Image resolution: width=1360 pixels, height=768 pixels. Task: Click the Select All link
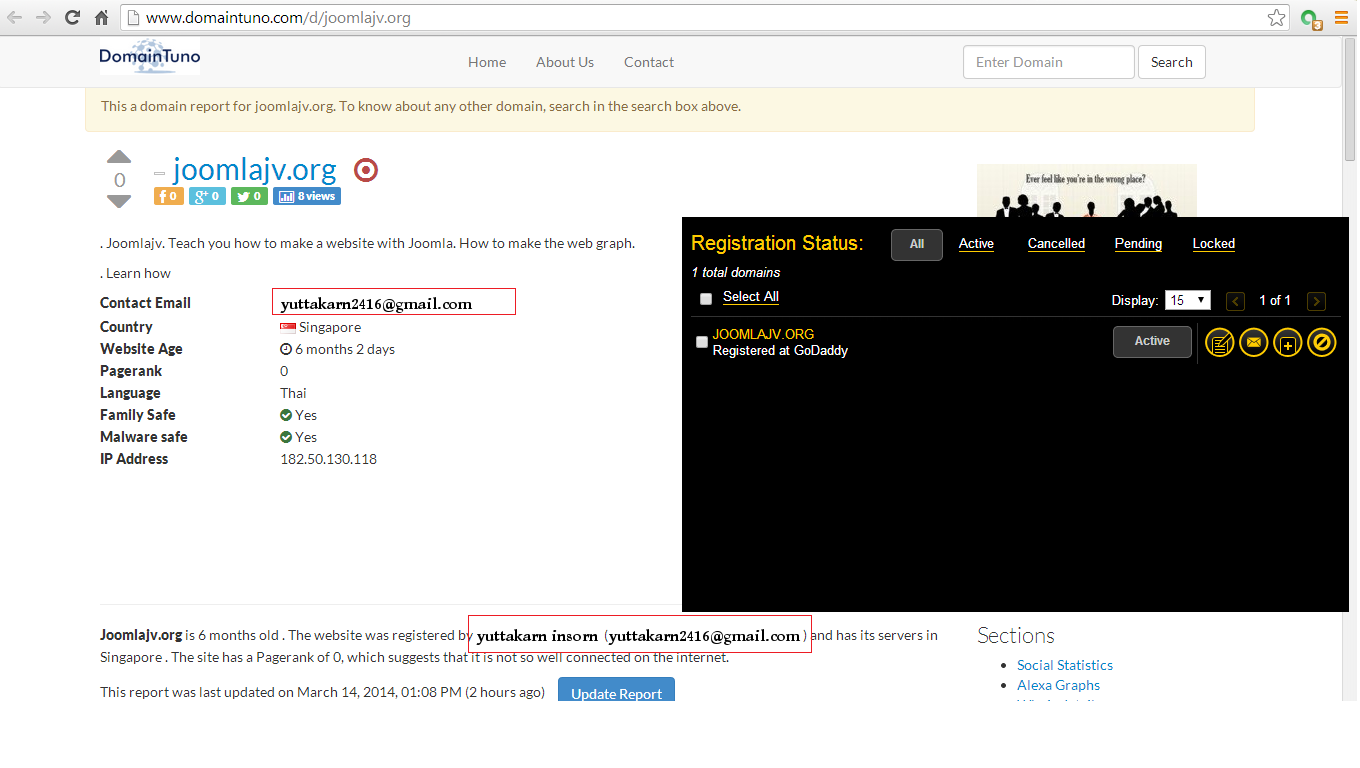[751, 297]
